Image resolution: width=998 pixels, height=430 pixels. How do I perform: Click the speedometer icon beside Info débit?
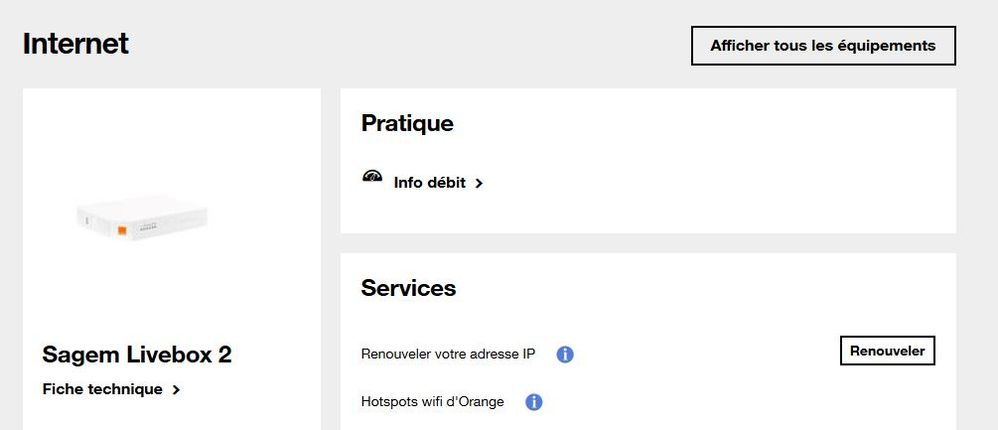point(373,178)
